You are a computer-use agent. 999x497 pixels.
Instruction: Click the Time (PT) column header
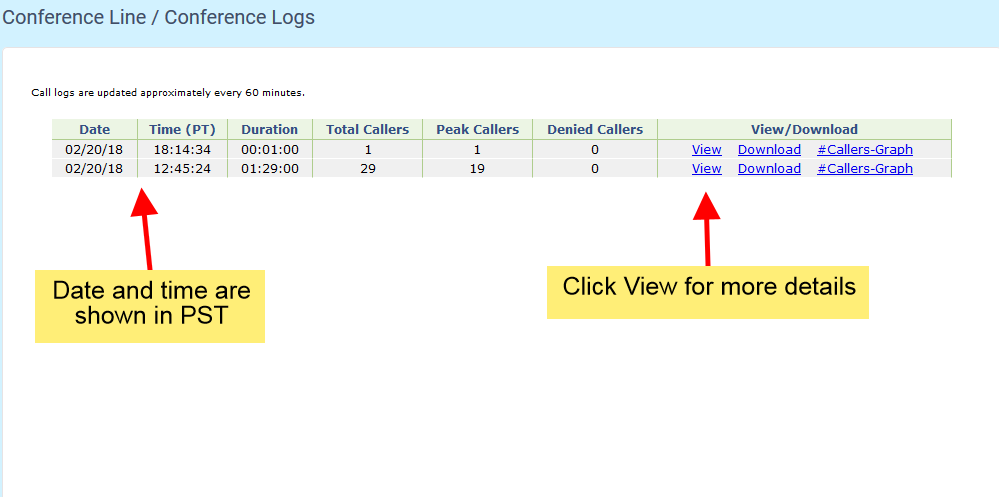[x=182, y=129]
